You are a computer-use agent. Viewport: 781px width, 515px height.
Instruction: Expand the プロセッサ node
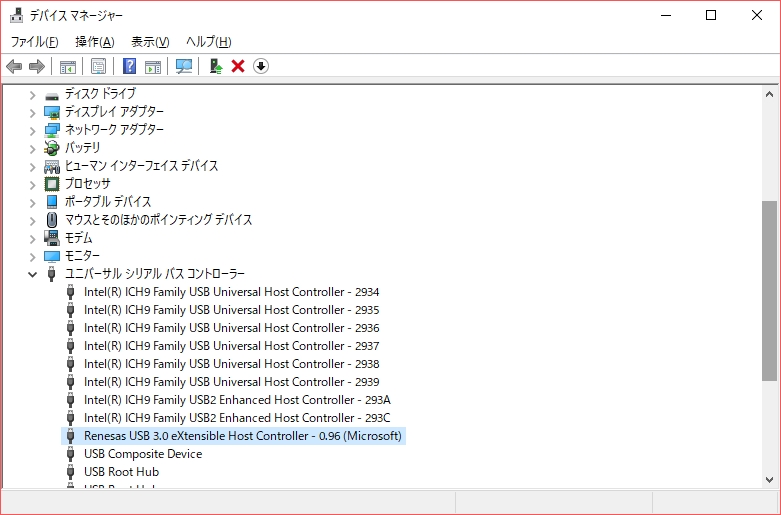(32, 184)
